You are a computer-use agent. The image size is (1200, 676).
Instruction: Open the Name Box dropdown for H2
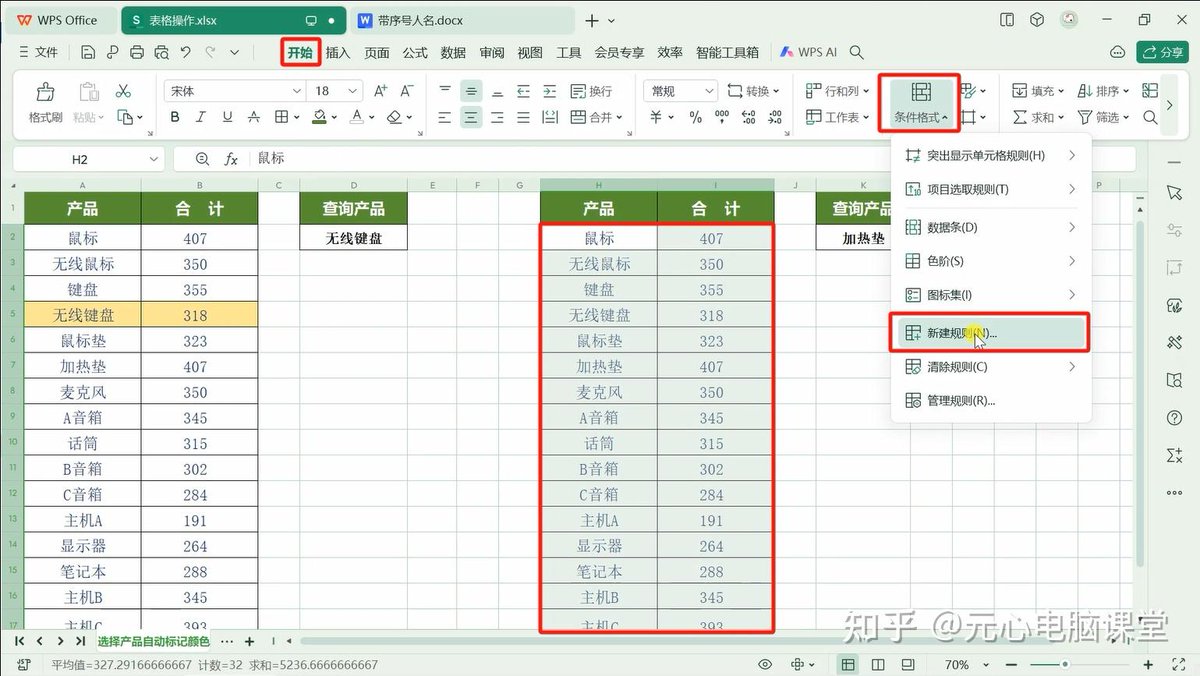[x=154, y=159]
